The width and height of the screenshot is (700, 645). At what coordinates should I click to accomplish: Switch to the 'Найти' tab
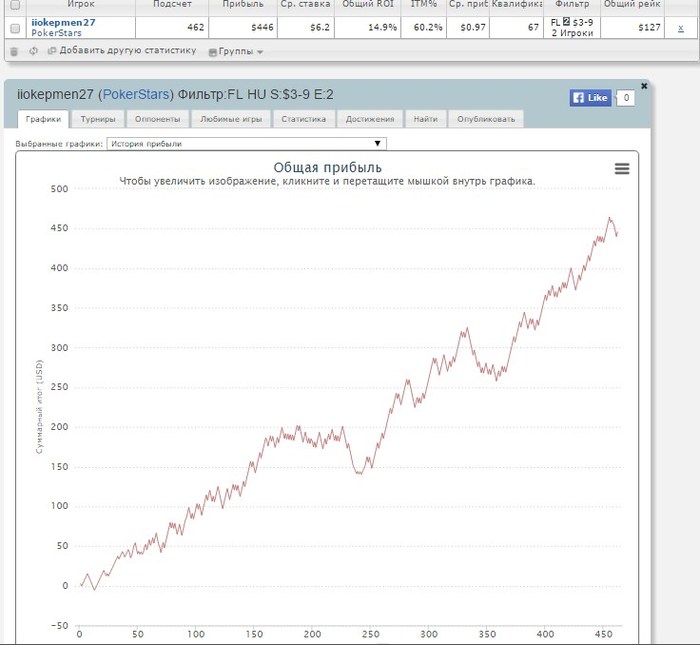coord(425,119)
